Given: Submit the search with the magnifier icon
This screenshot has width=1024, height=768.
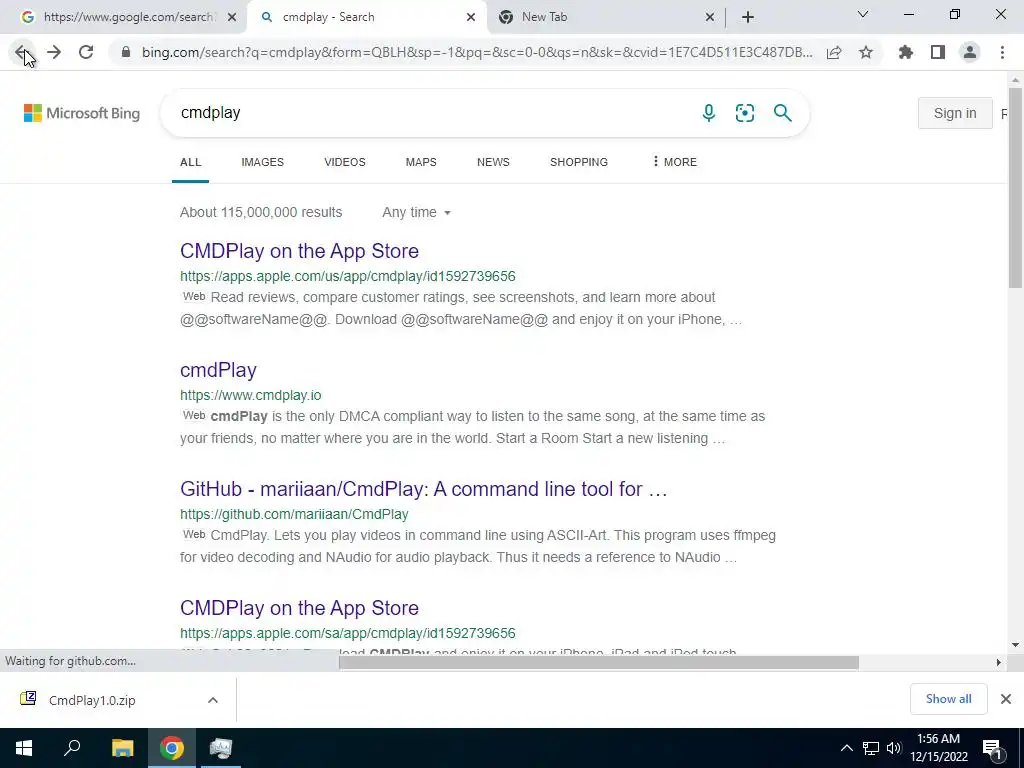Looking at the screenshot, I should pyautogui.click(x=782, y=113).
